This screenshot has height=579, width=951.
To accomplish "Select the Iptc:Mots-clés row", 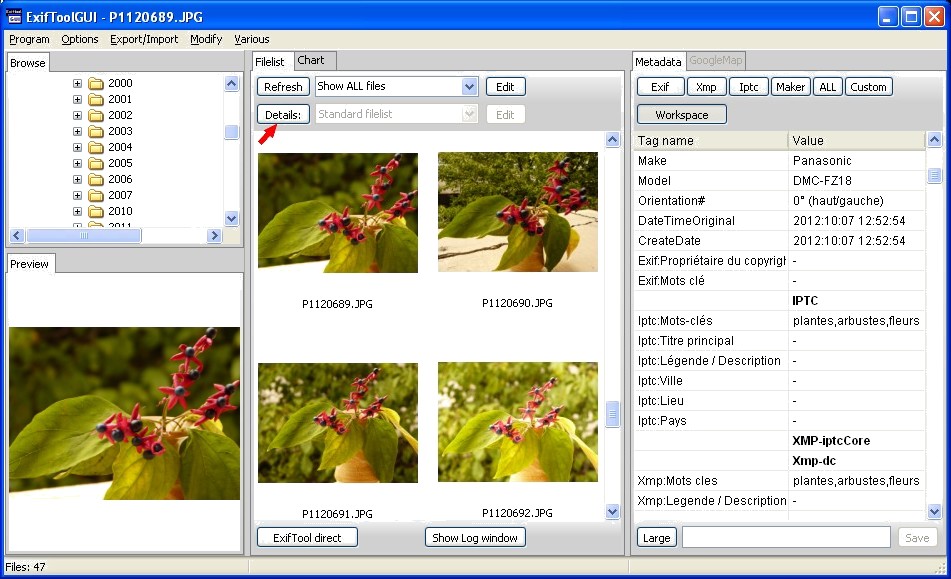I will pos(779,321).
